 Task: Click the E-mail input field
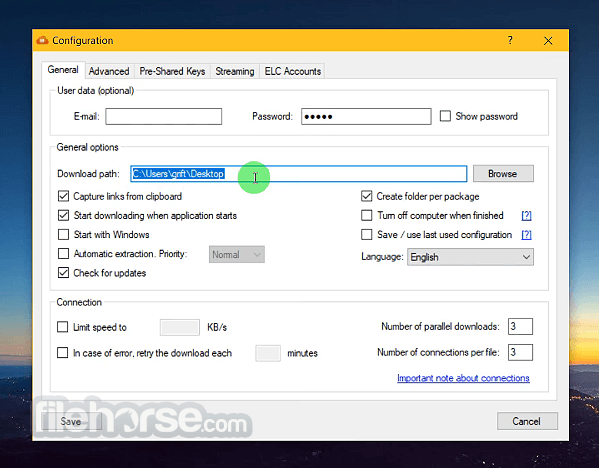[164, 117]
